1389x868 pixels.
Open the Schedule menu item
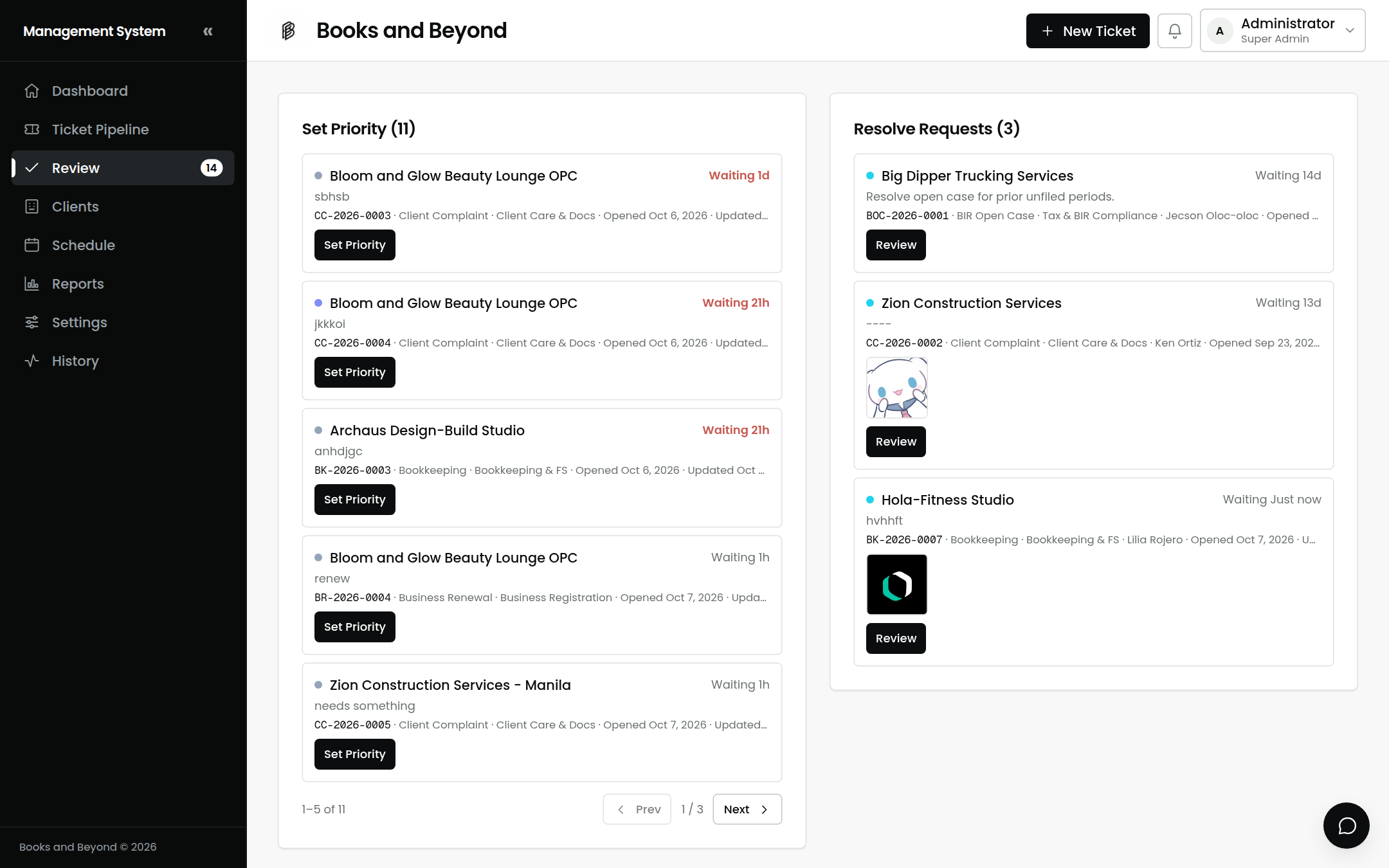click(x=123, y=245)
